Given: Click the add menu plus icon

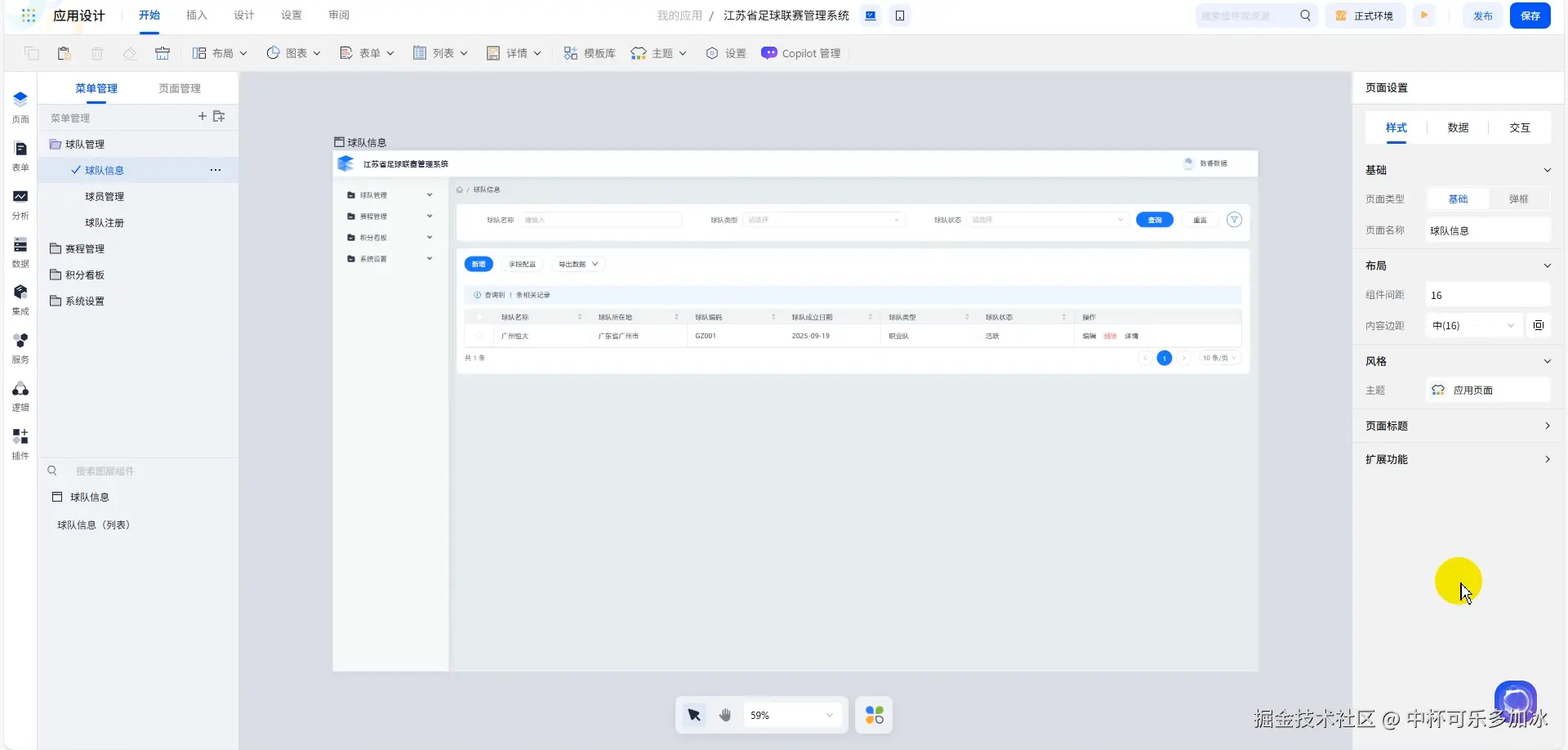Looking at the screenshot, I should tap(202, 117).
